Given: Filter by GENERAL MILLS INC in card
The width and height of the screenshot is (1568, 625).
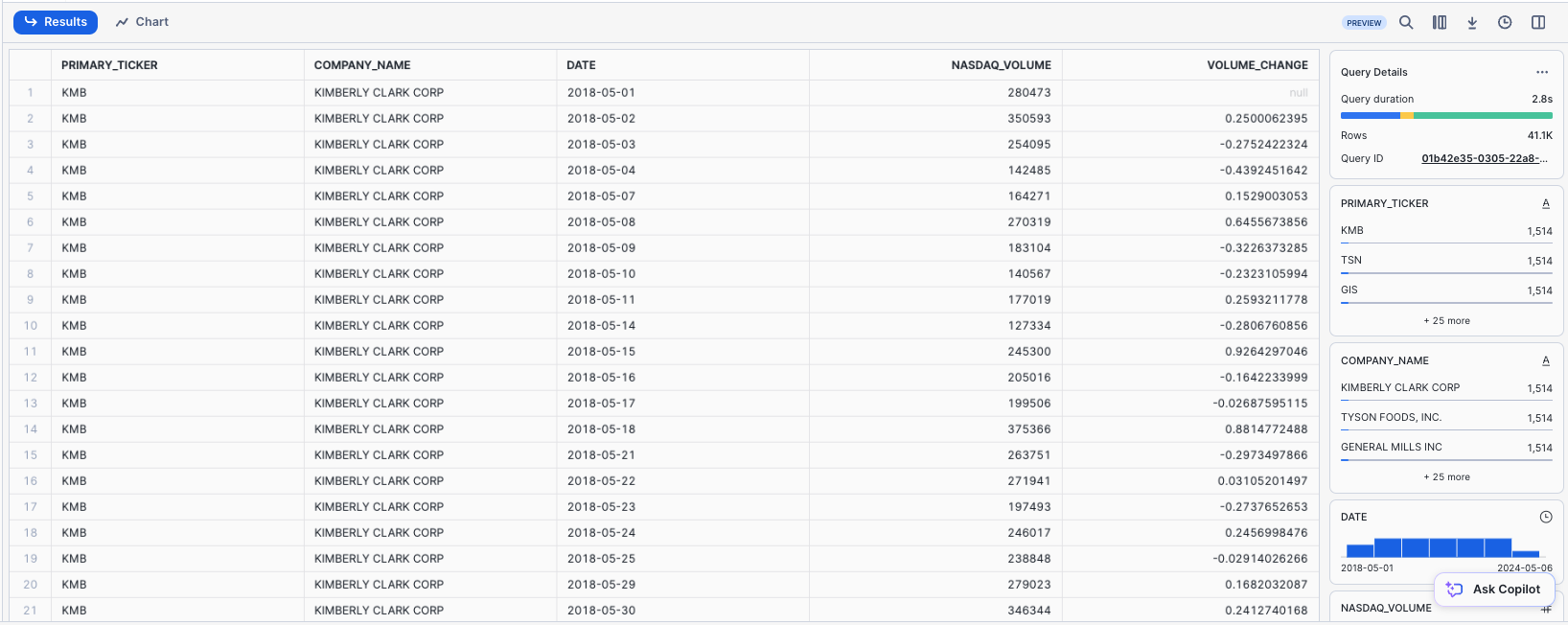Looking at the screenshot, I should click(1446, 448).
